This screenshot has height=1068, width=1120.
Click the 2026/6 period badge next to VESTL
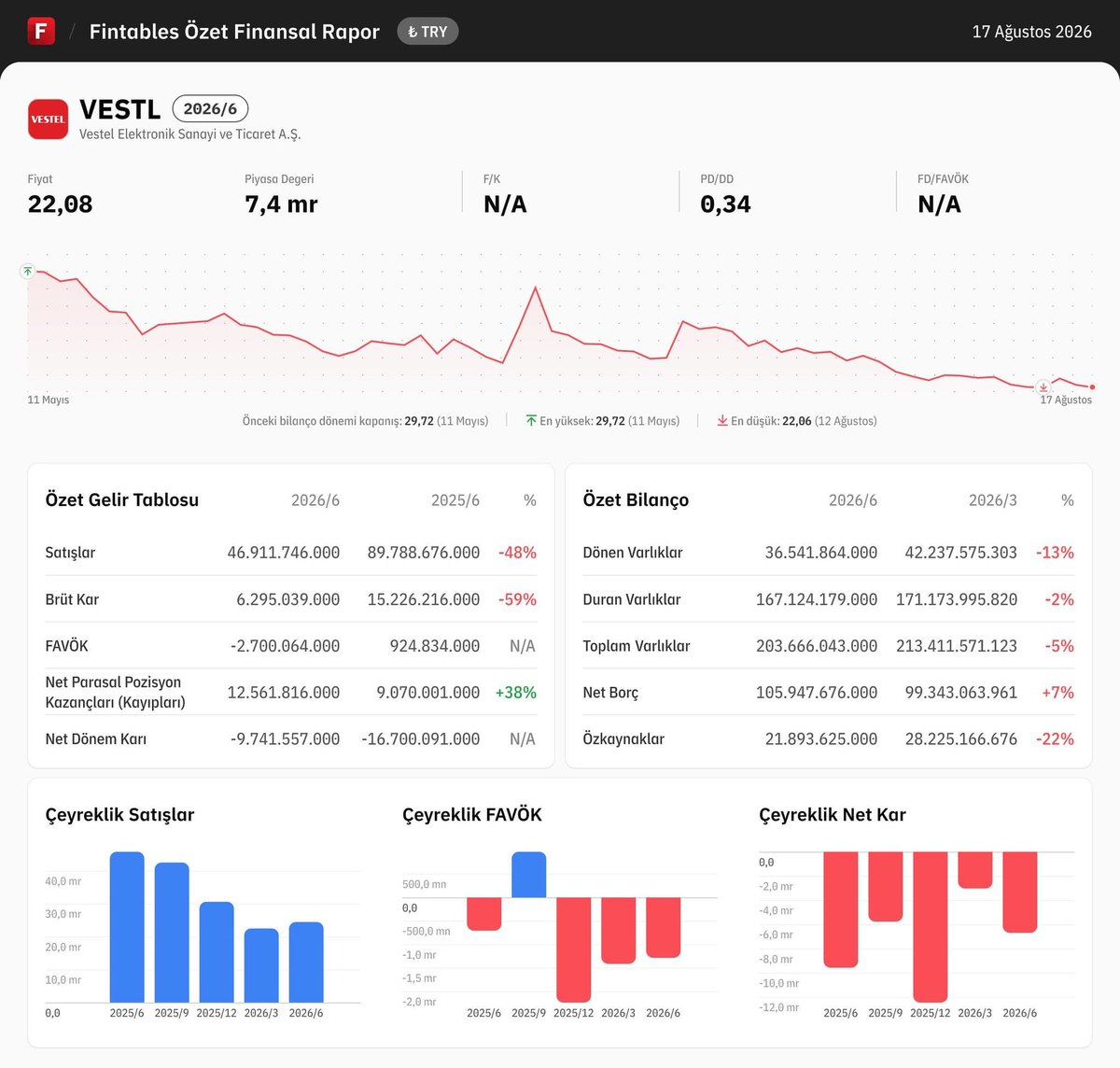tap(210, 109)
